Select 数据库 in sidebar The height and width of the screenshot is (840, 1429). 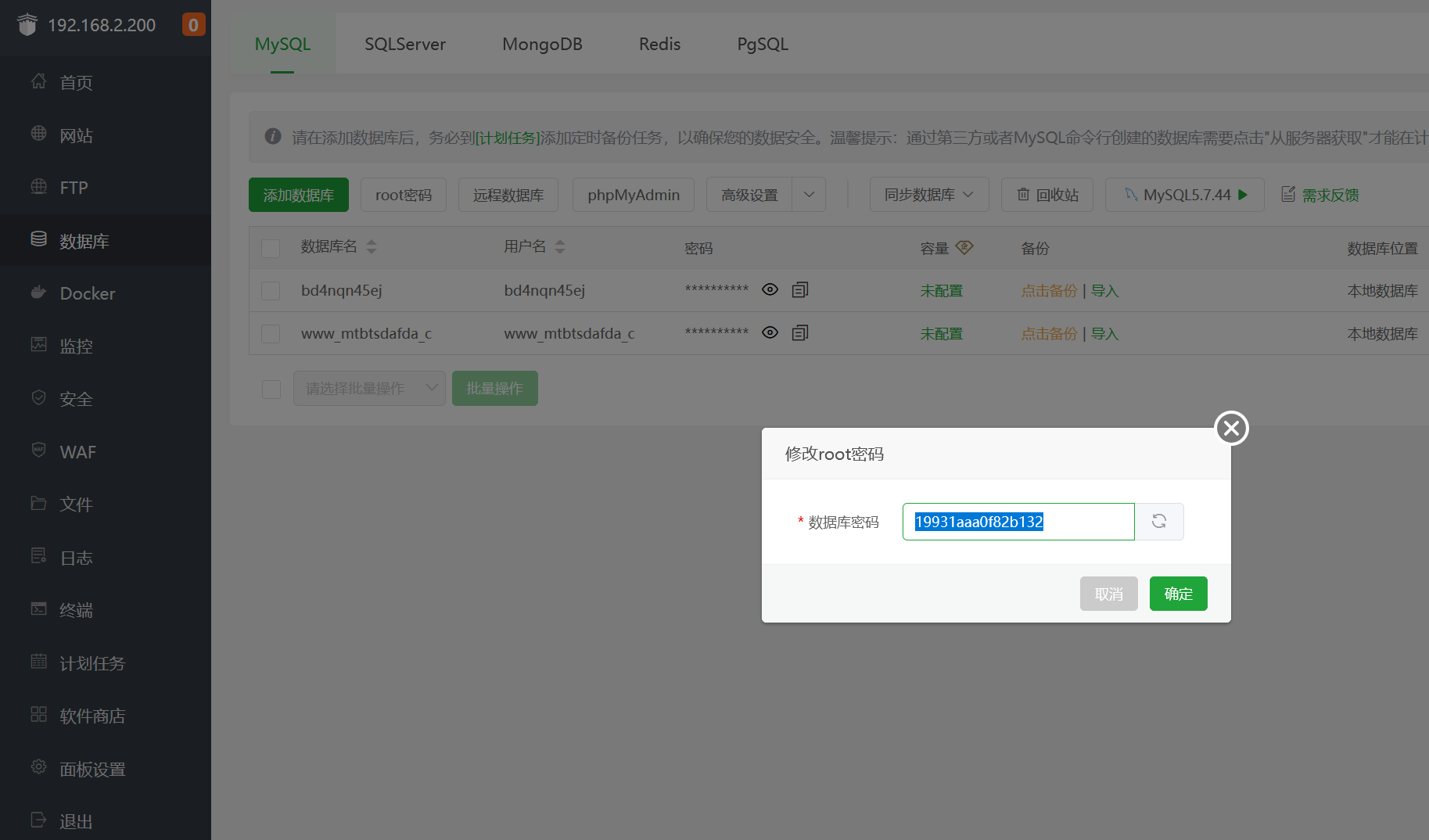tap(106, 241)
